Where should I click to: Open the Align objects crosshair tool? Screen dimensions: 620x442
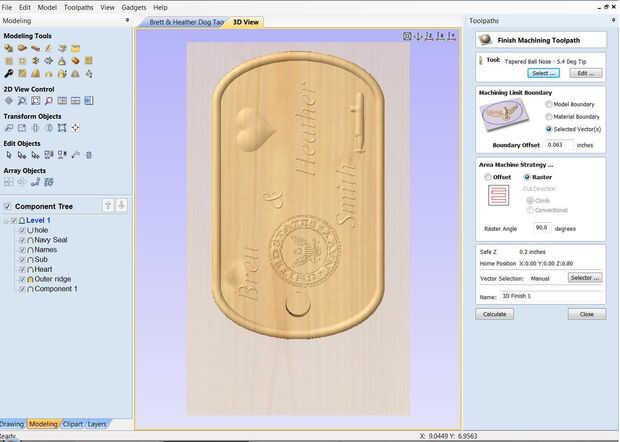[x=76, y=128]
